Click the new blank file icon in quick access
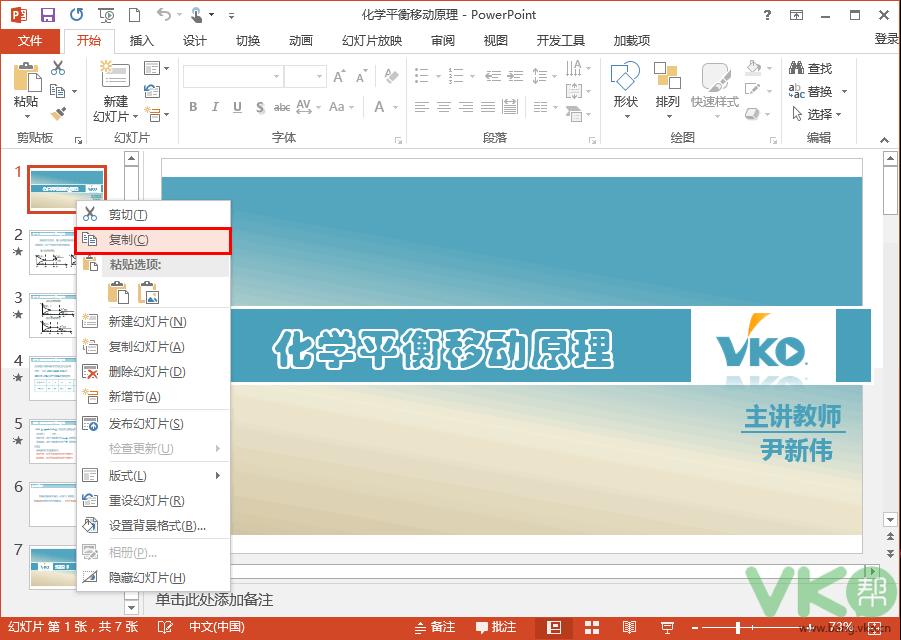Image resolution: width=901 pixels, height=640 pixels. click(x=134, y=14)
